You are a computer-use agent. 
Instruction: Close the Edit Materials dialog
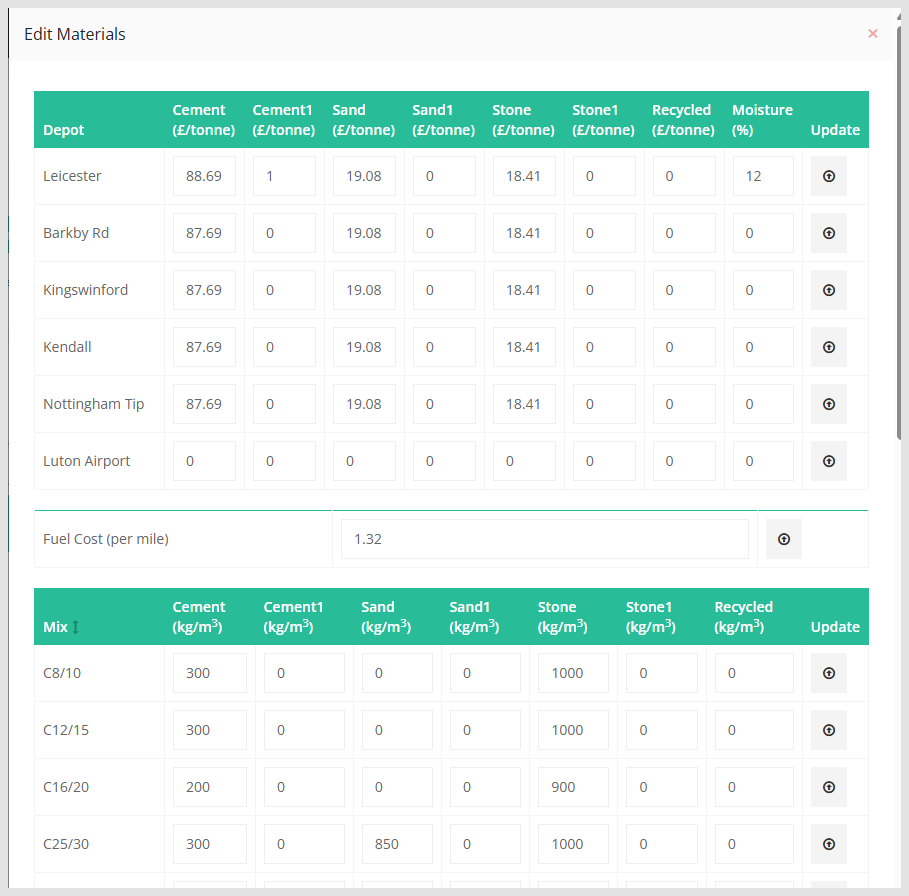872,34
